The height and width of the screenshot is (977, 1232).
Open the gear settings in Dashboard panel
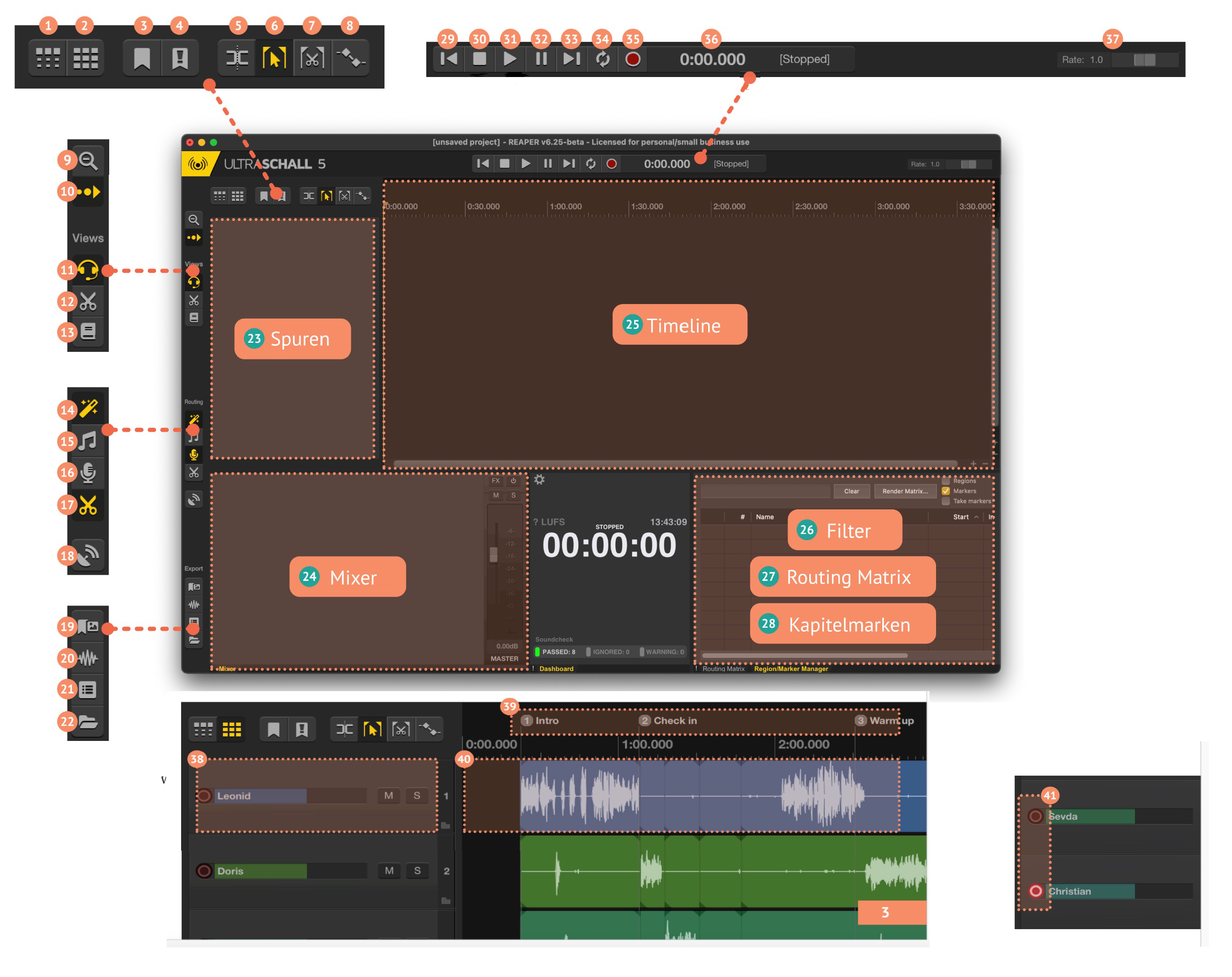pyautogui.click(x=540, y=480)
